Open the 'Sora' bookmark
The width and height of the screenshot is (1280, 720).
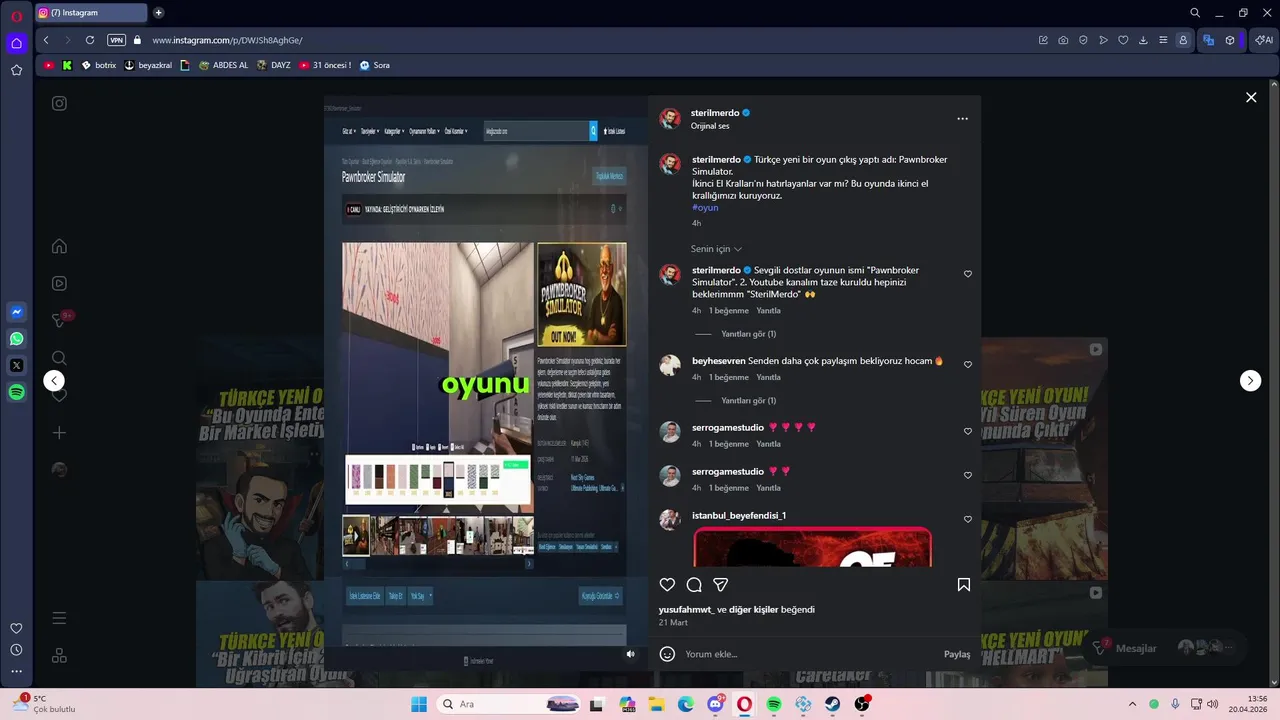click(x=374, y=65)
